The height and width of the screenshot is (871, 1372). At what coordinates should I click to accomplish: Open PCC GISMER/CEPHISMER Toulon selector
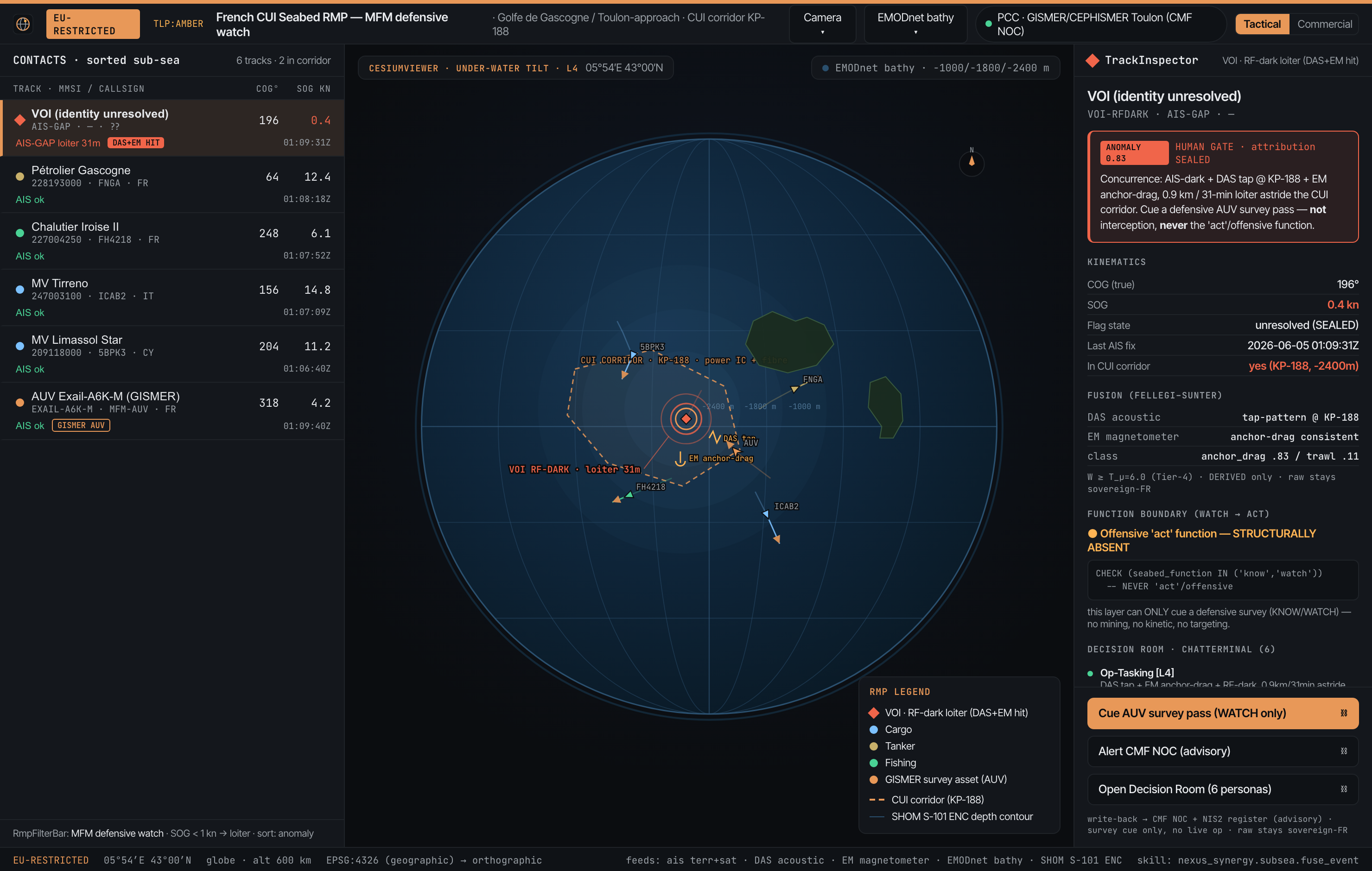pyautogui.click(x=1100, y=24)
